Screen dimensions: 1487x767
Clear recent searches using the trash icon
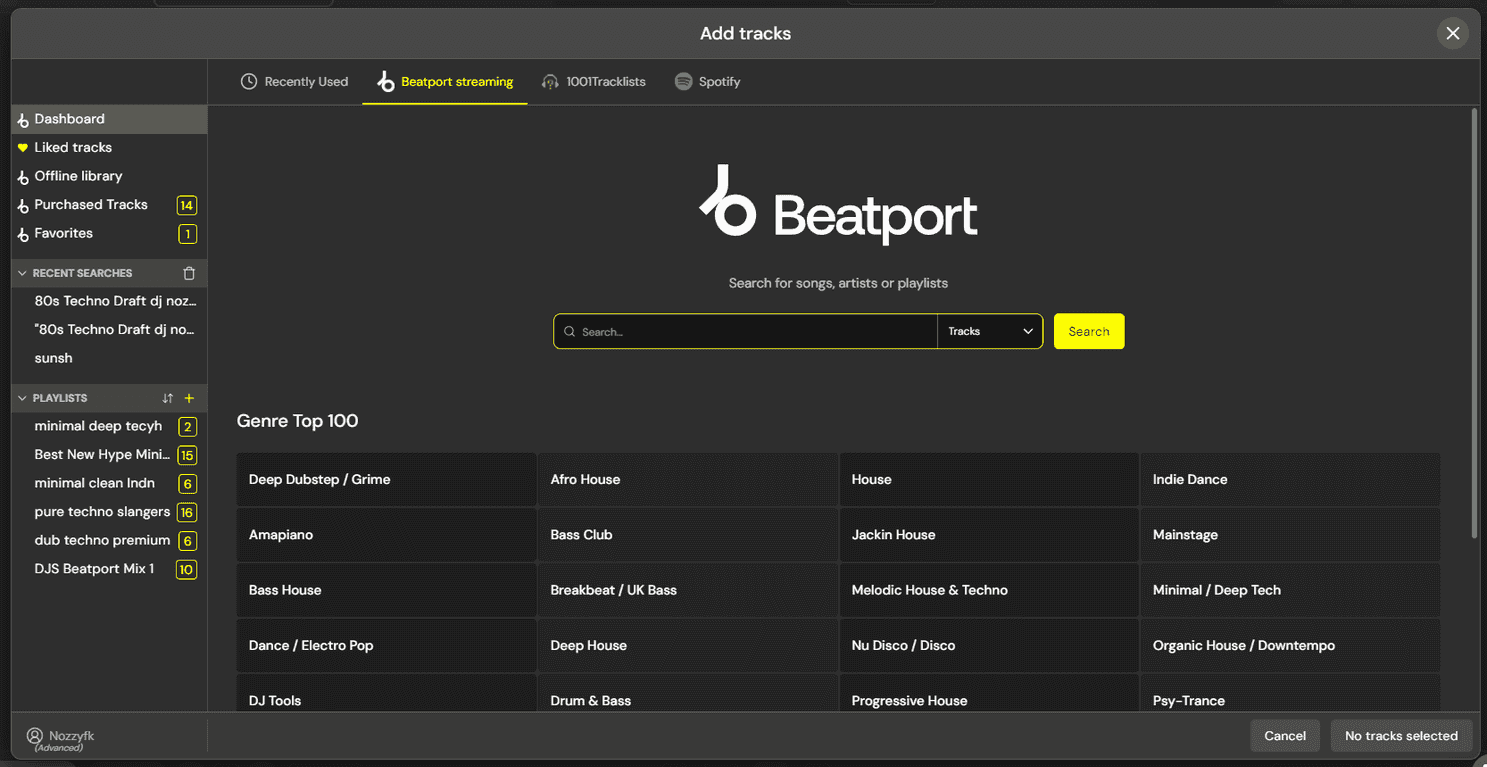point(188,272)
